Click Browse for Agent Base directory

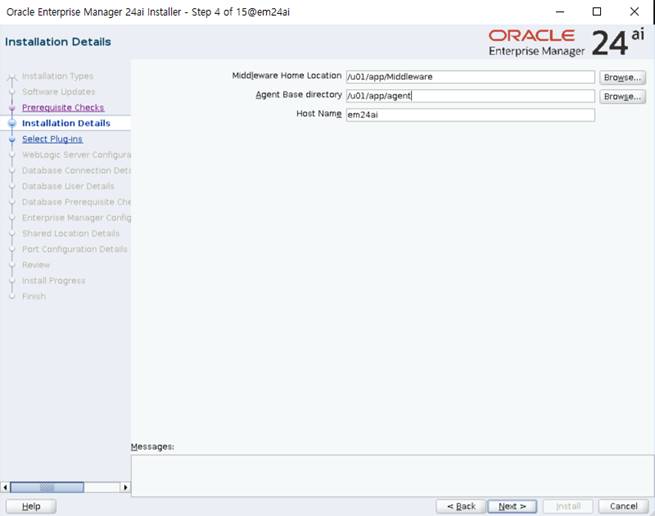pyautogui.click(x=622, y=97)
